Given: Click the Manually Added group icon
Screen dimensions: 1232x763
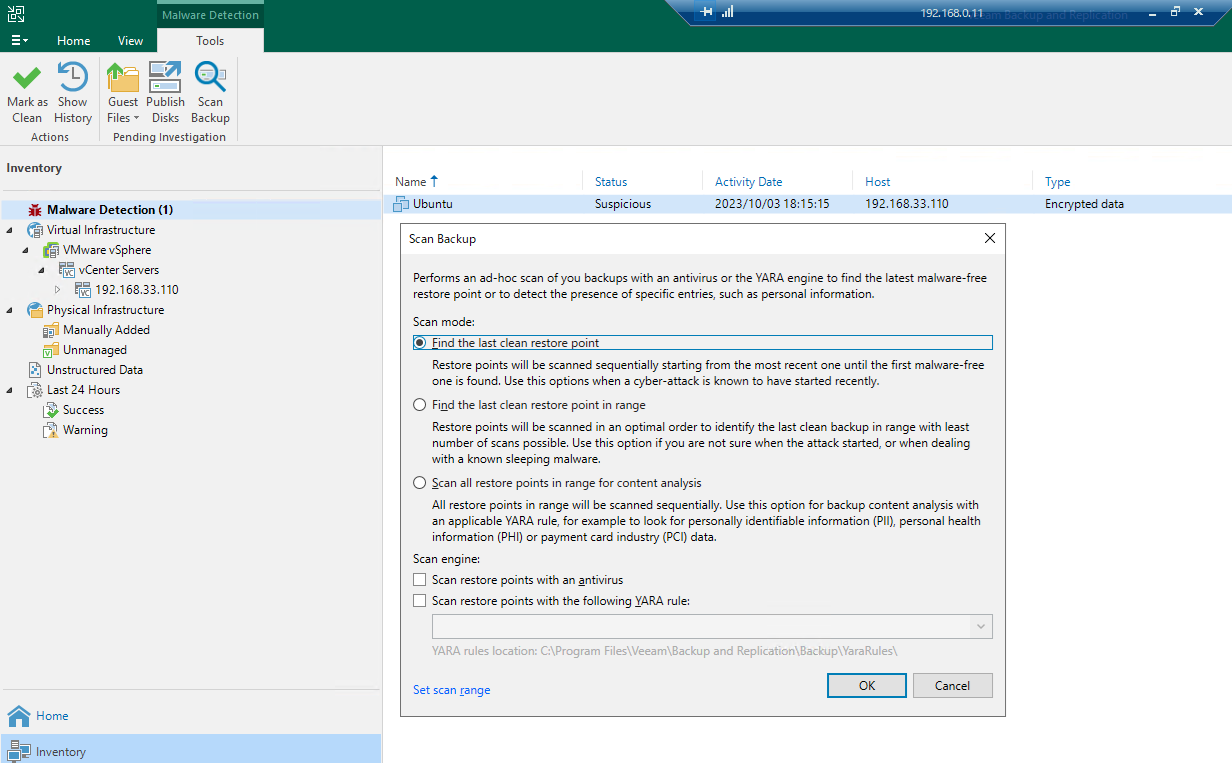Looking at the screenshot, I should [51, 330].
